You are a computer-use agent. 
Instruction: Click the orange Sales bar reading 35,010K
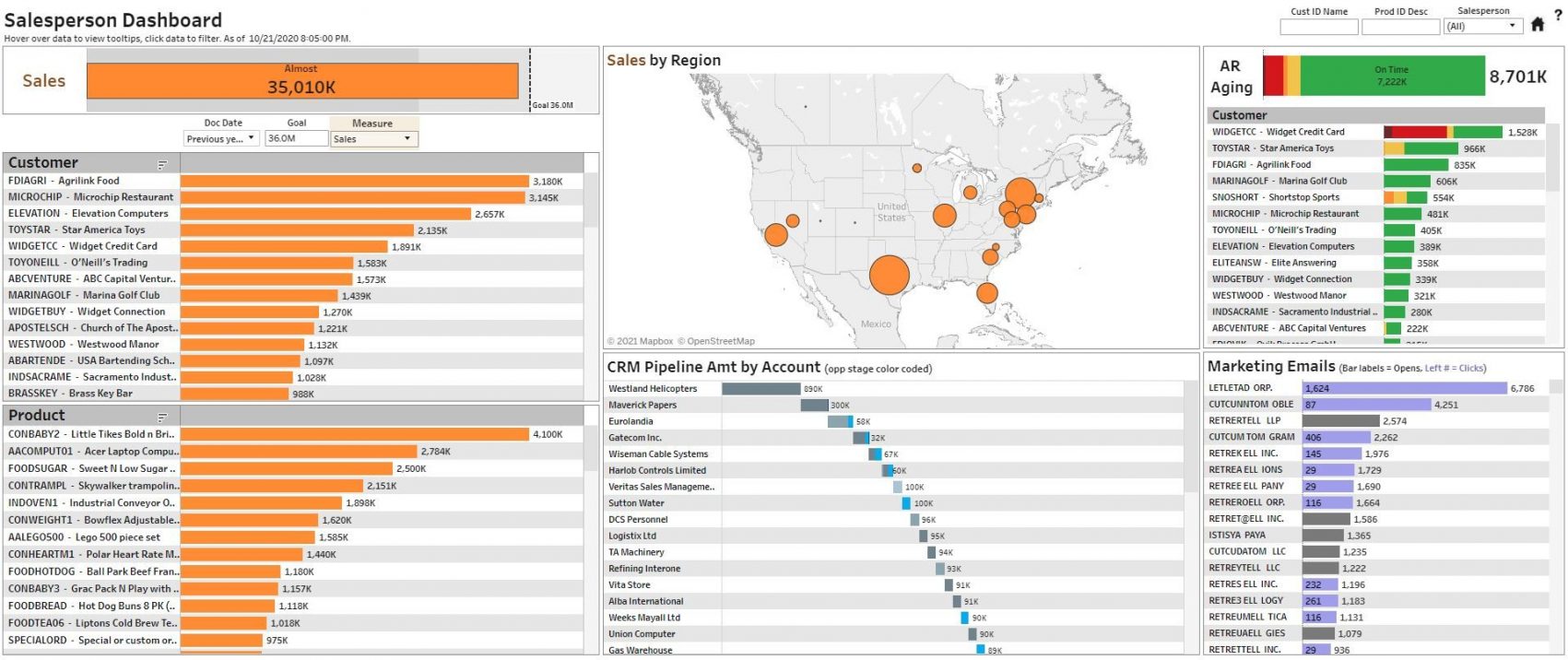302,80
